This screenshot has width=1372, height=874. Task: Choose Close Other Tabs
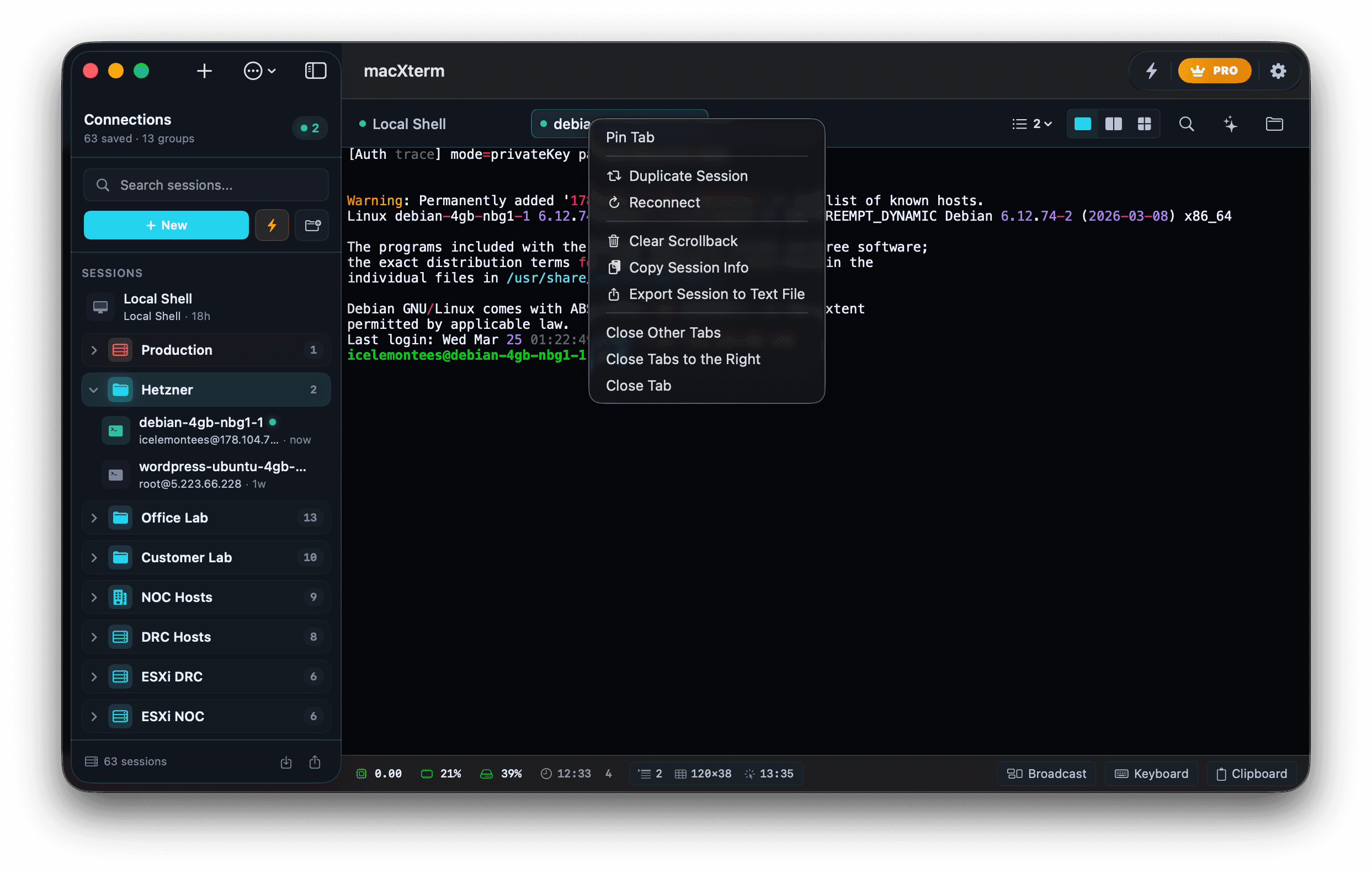(706, 333)
